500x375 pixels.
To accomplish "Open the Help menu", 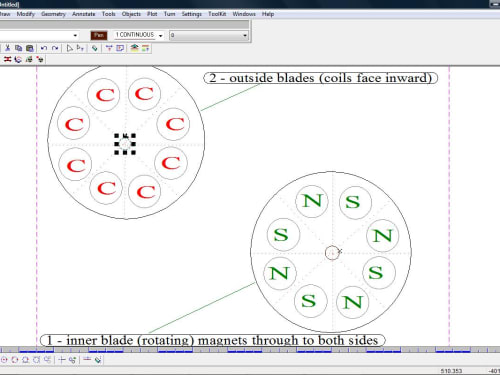I will (268, 14).
